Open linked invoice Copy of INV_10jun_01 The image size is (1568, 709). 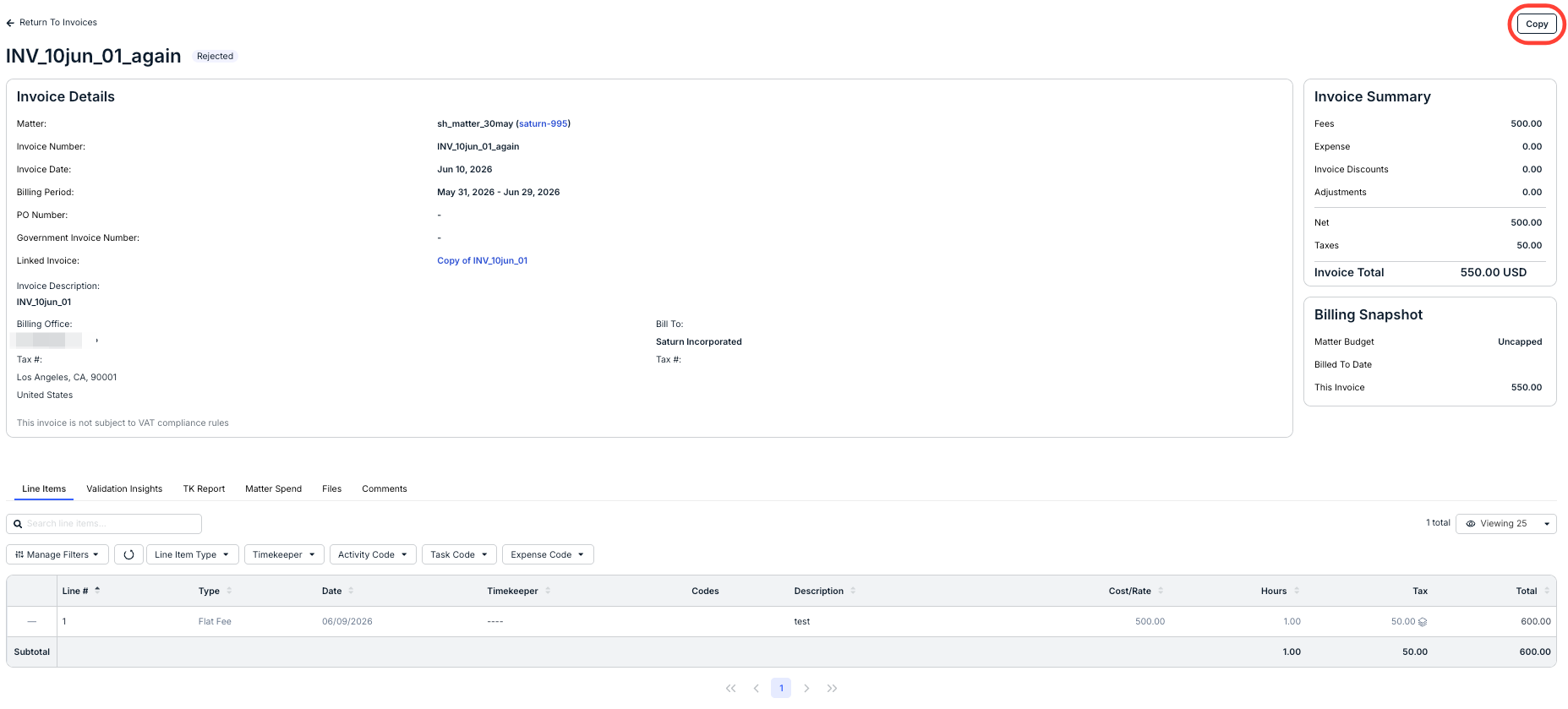[482, 260]
